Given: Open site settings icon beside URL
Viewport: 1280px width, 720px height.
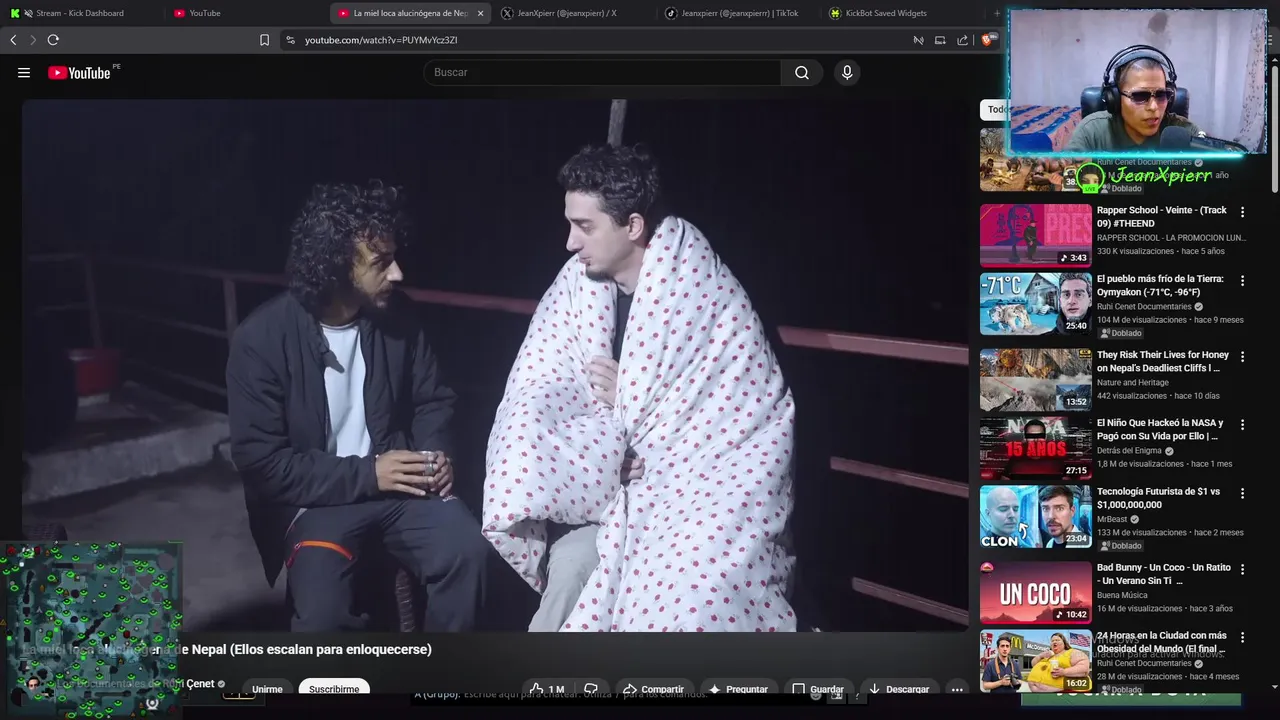Looking at the screenshot, I should (290, 40).
